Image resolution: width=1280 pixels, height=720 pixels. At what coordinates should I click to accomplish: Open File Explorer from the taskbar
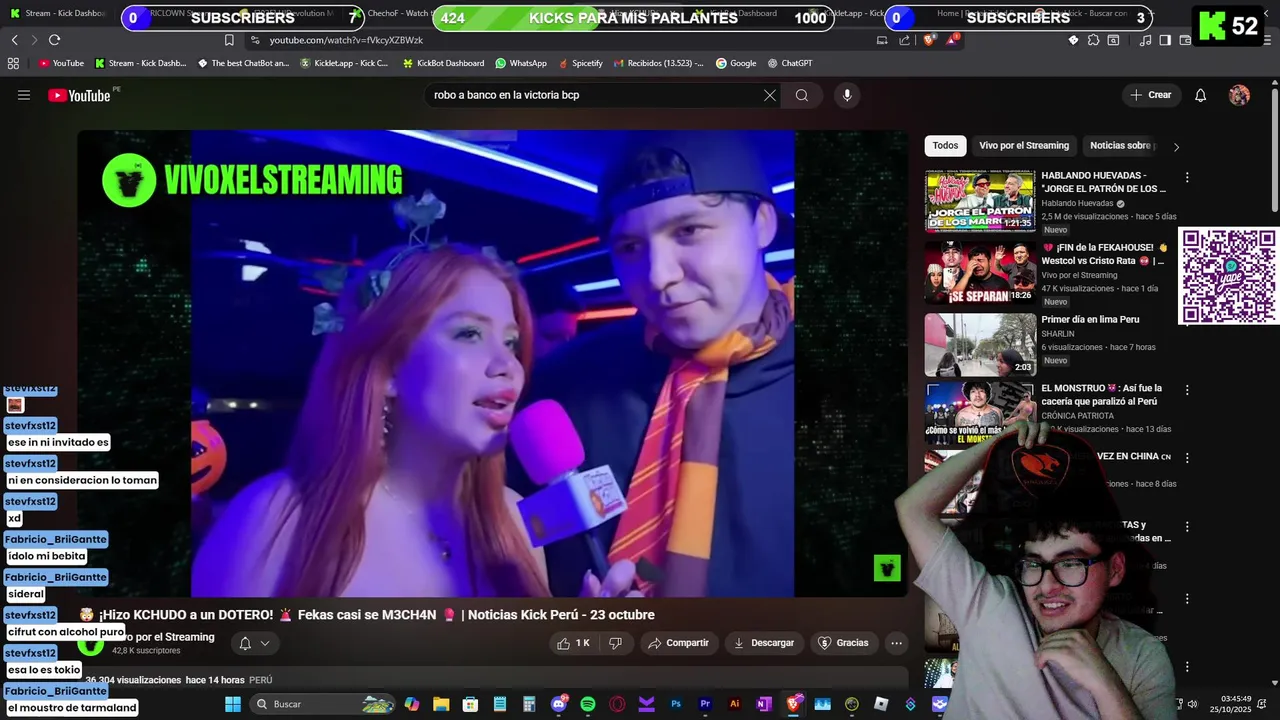click(441, 704)
